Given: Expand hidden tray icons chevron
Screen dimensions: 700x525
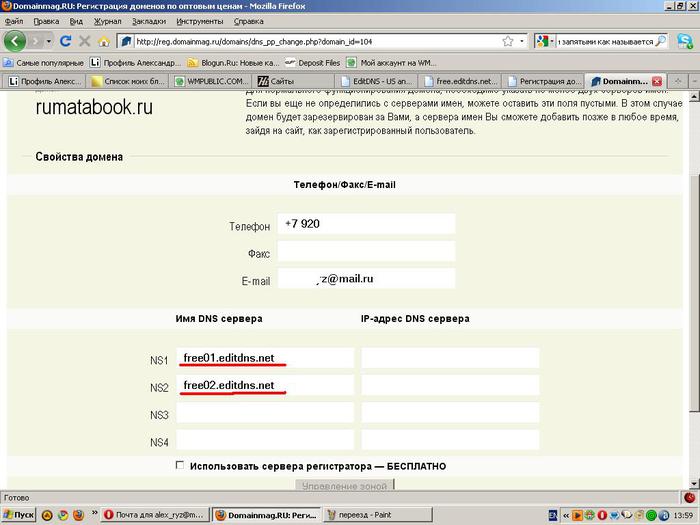Looking at the screenshot, I should (x=566, y=515).
